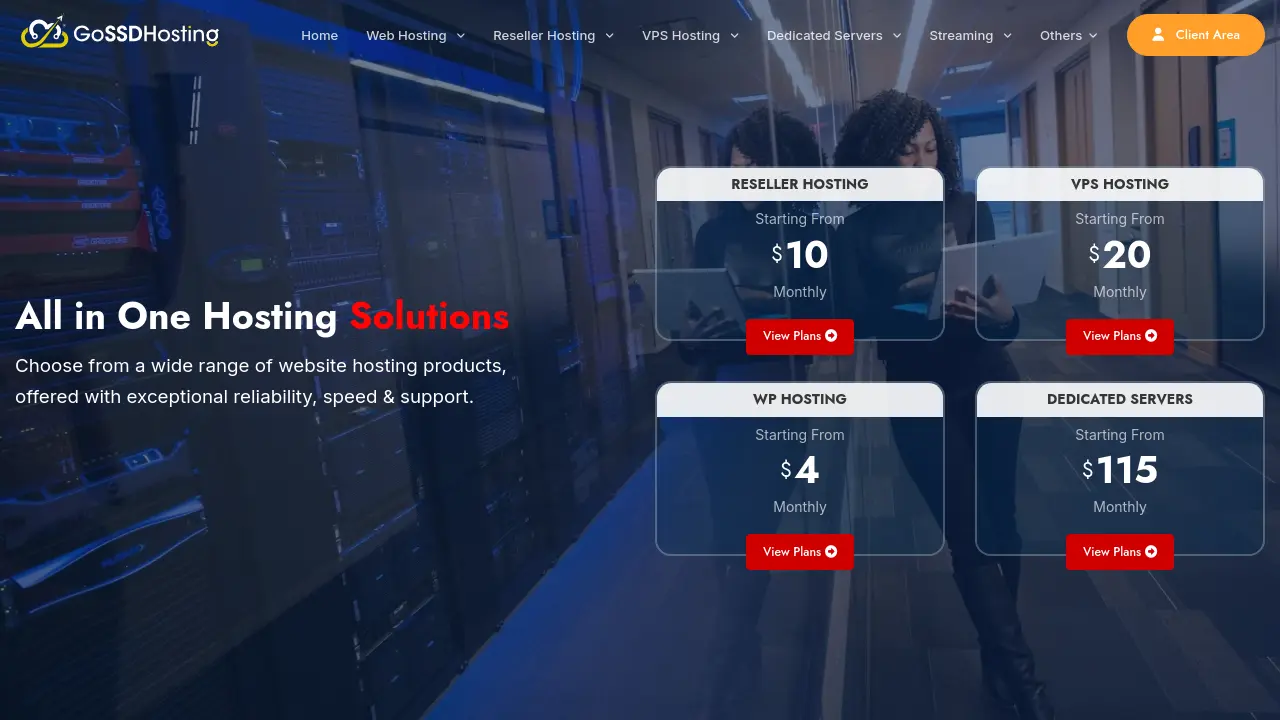Expand the Dedicated Servers dropdown
Screen dimensions: 1280x720
(x=896, y=35)
